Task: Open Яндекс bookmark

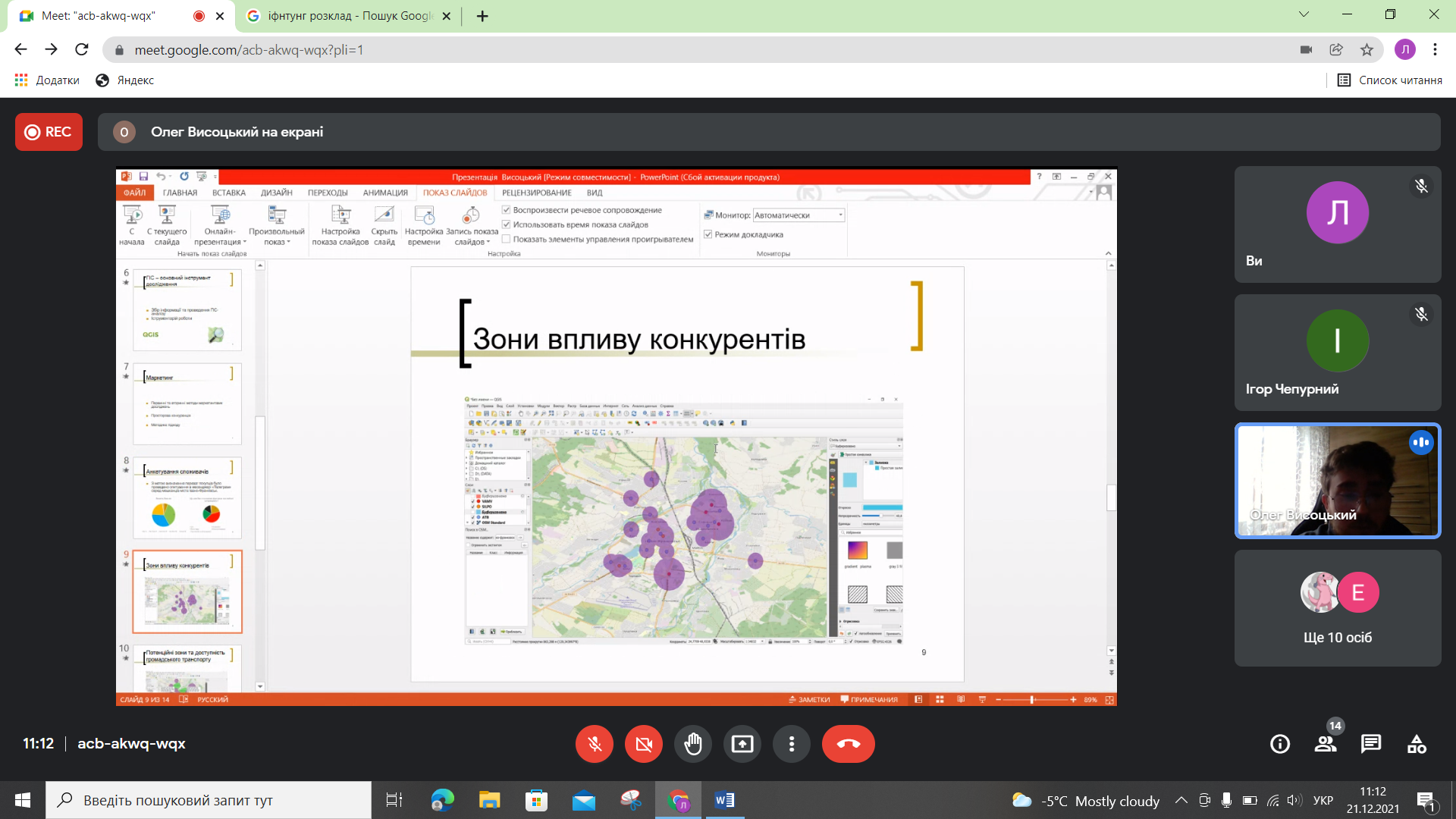Action: (125, 80)
